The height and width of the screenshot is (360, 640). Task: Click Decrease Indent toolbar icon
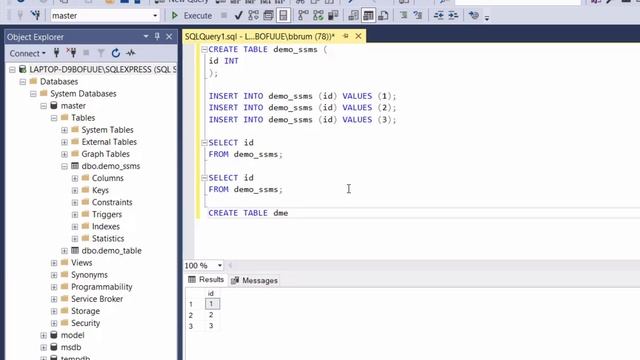click(438, 16)
